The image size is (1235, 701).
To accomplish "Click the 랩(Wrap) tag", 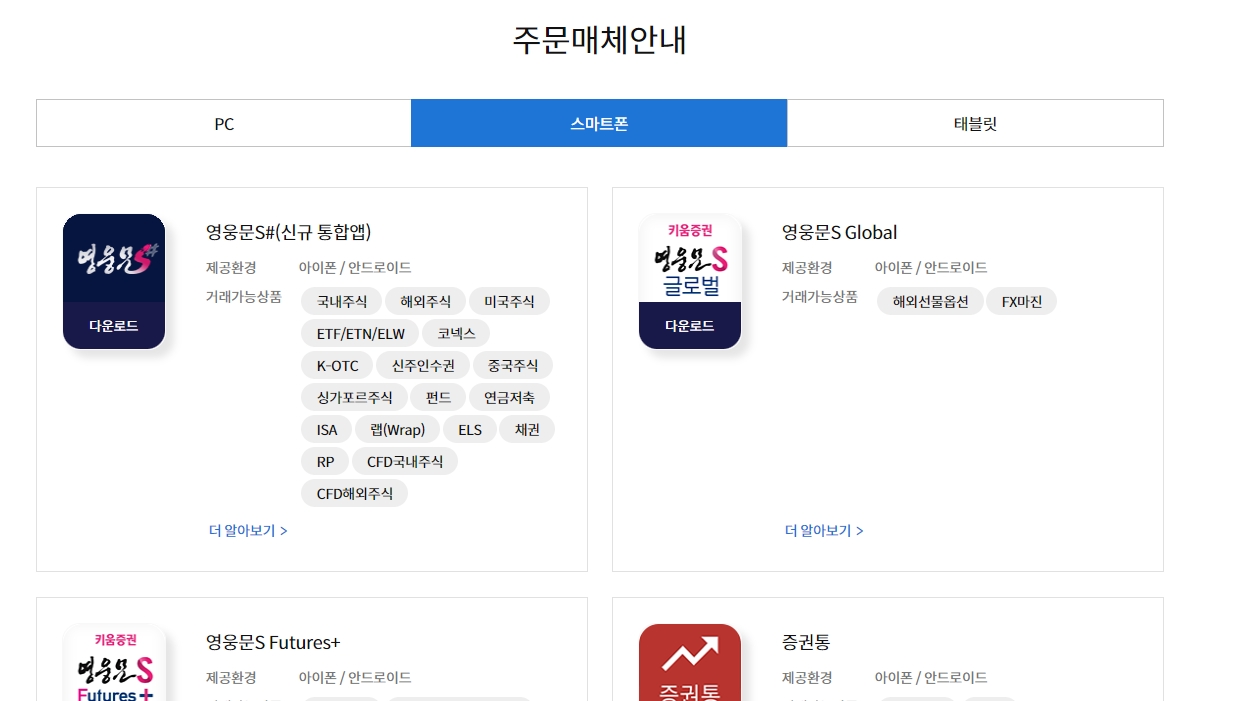I will click(x=397, y=429).
